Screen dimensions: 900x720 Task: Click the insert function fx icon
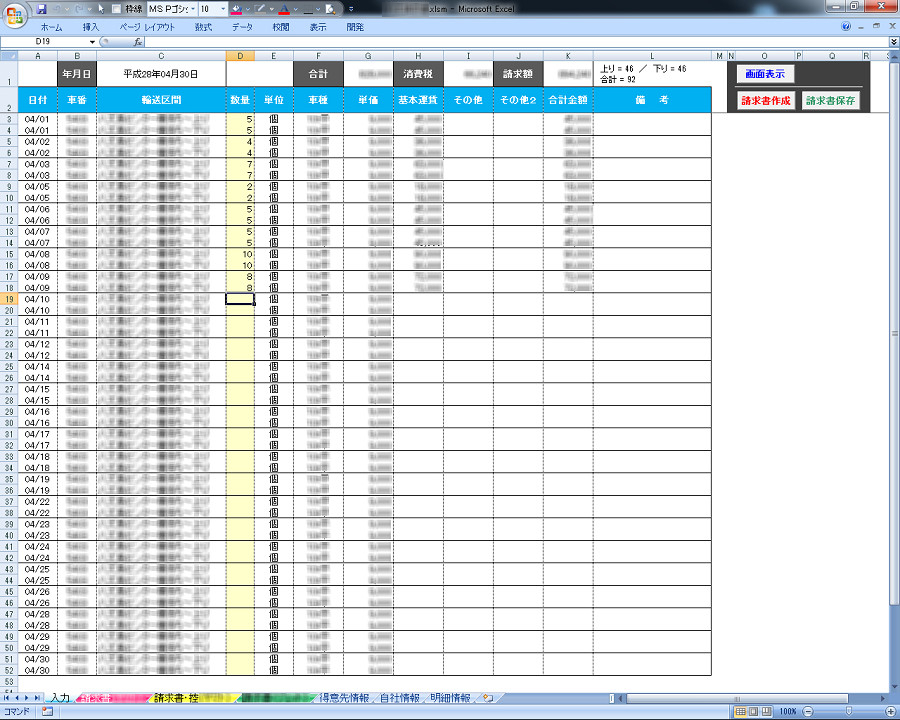coord(138,42)
